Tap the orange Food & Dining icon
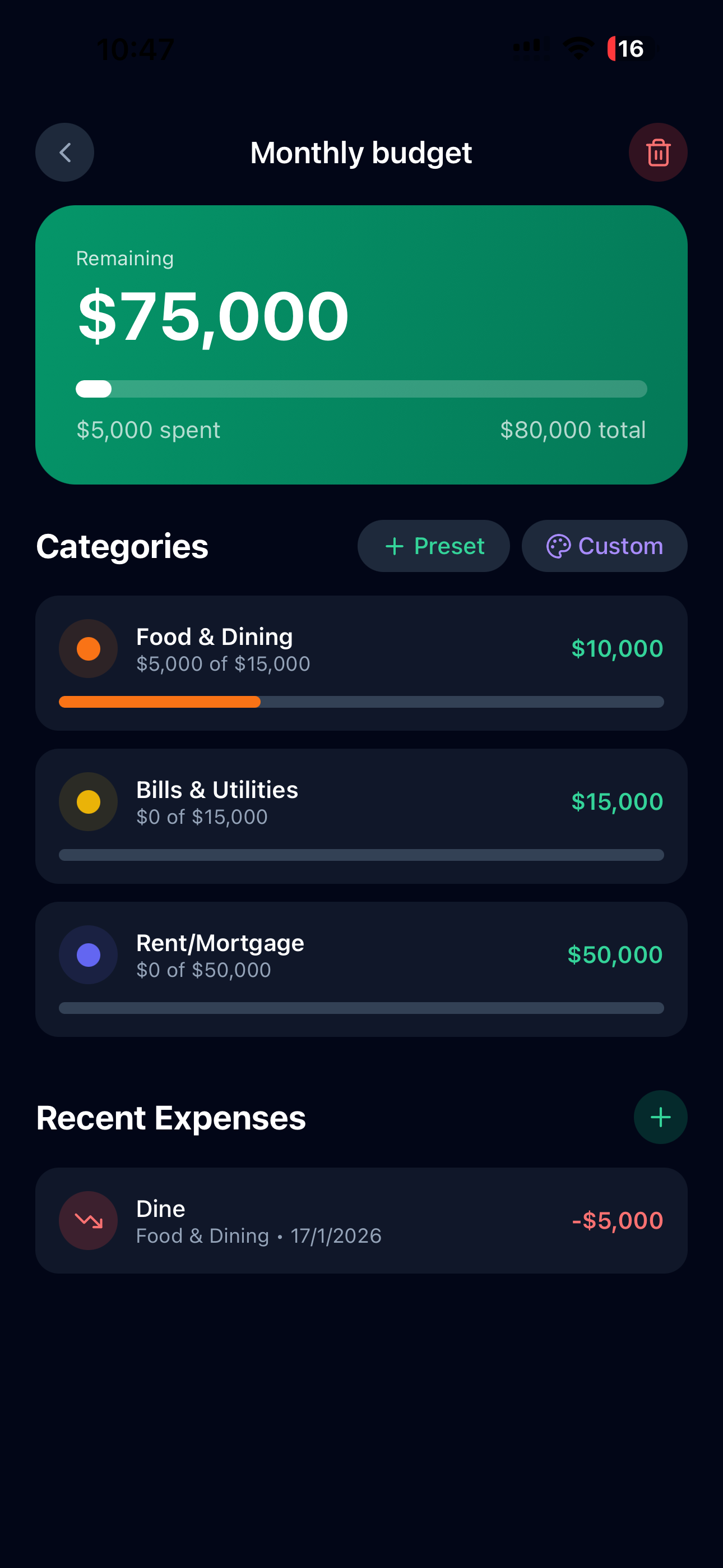 click(x=88, y=649)
